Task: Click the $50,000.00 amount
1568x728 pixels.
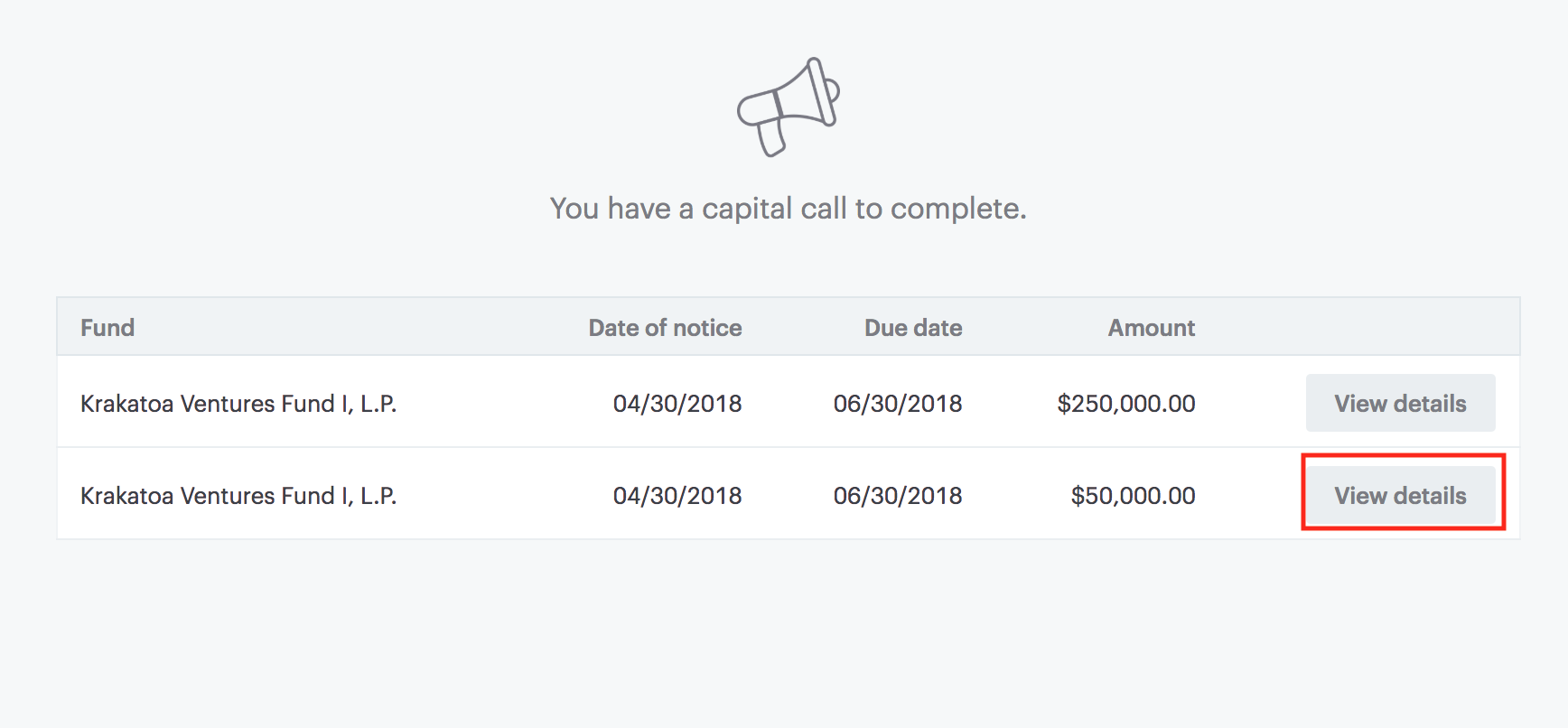Action: [1133, 496]
